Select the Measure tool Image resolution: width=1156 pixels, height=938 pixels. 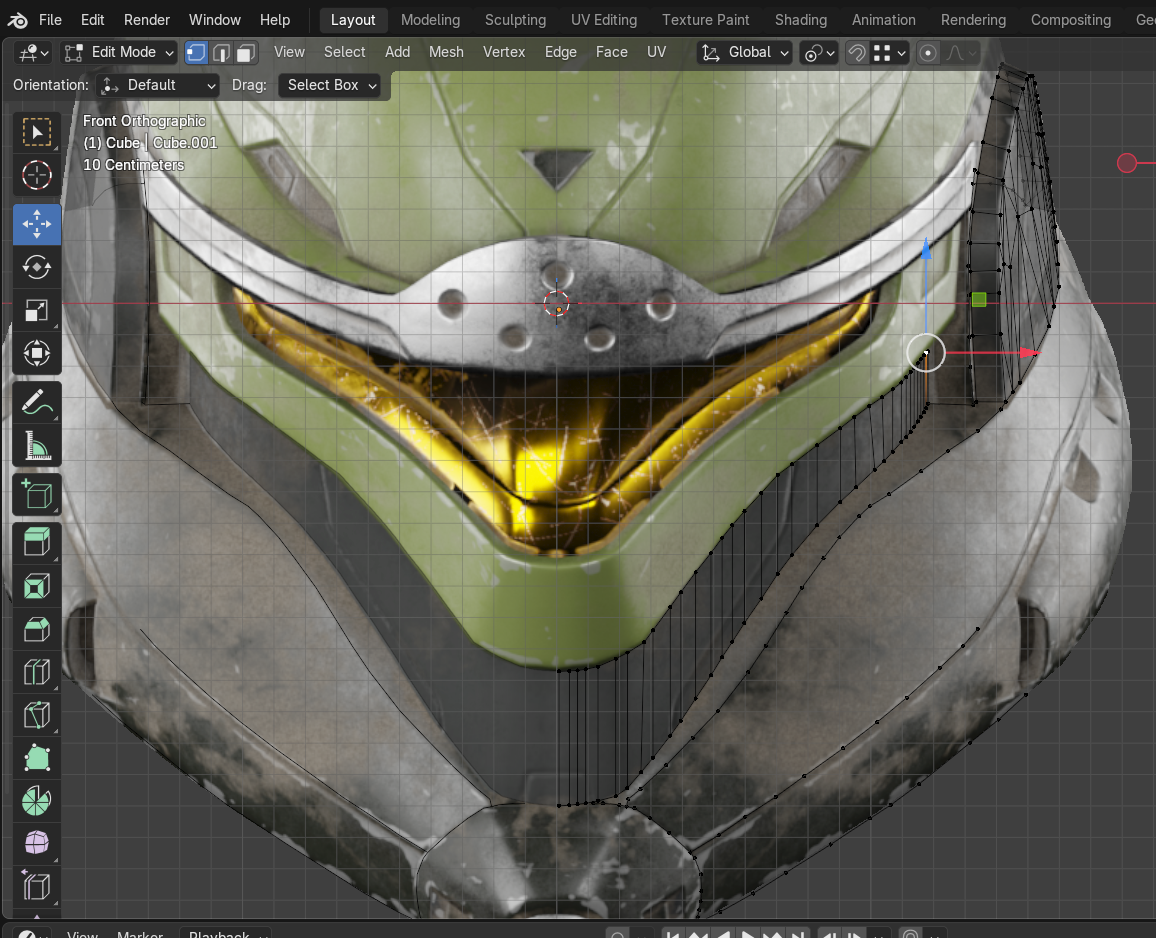click(37, 446)
